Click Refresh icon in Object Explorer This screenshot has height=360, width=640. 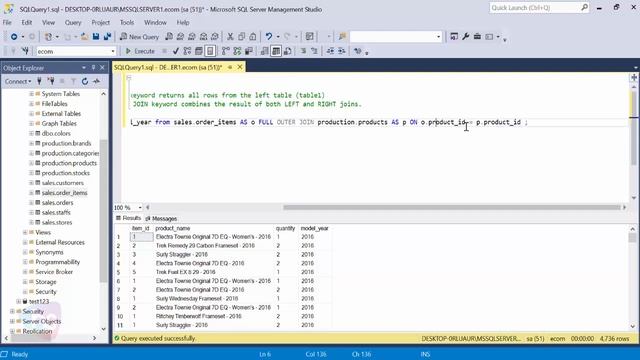(85, 82)
